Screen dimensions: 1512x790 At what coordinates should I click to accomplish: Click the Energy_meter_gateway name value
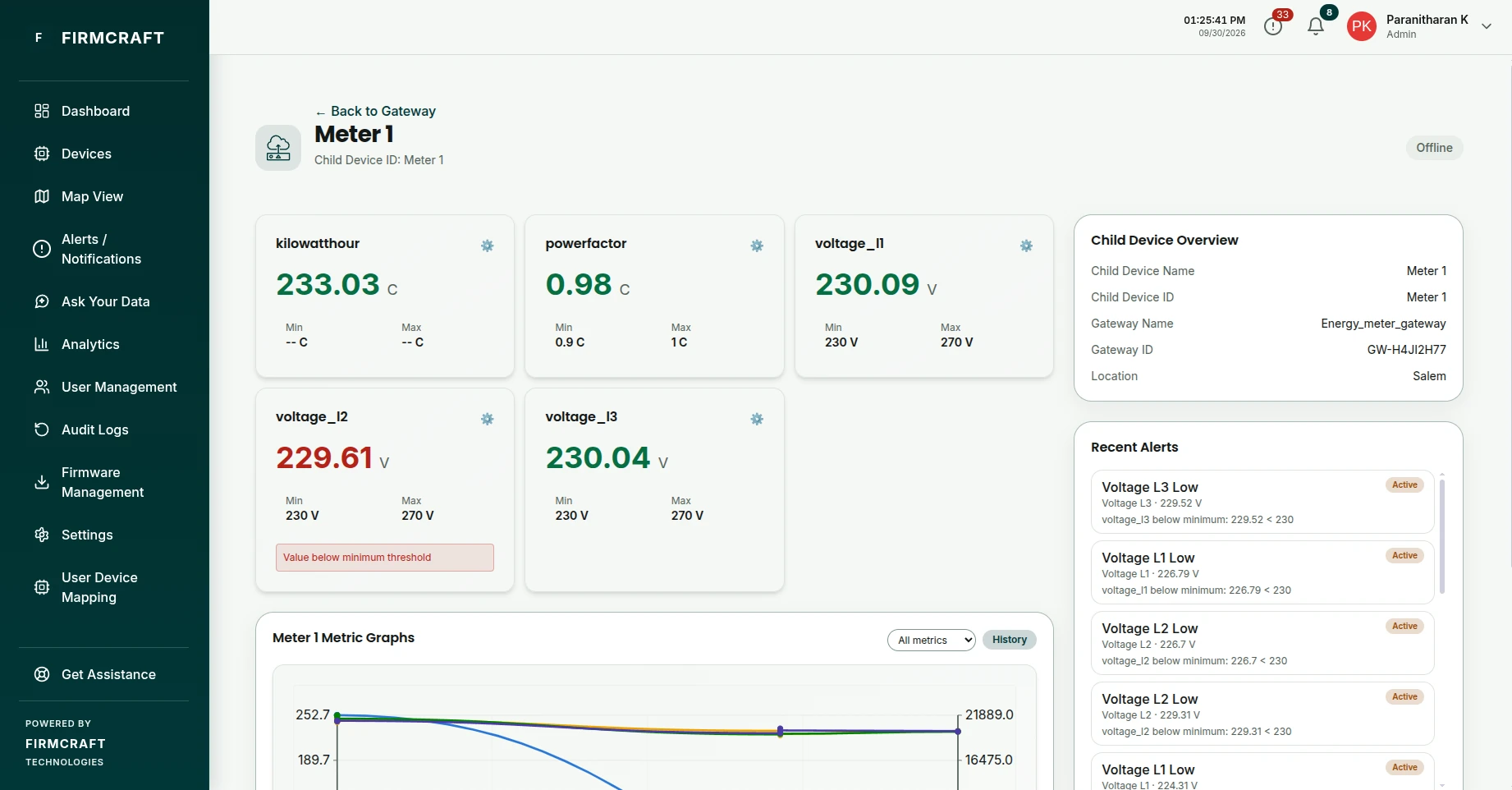point(1383,324)
